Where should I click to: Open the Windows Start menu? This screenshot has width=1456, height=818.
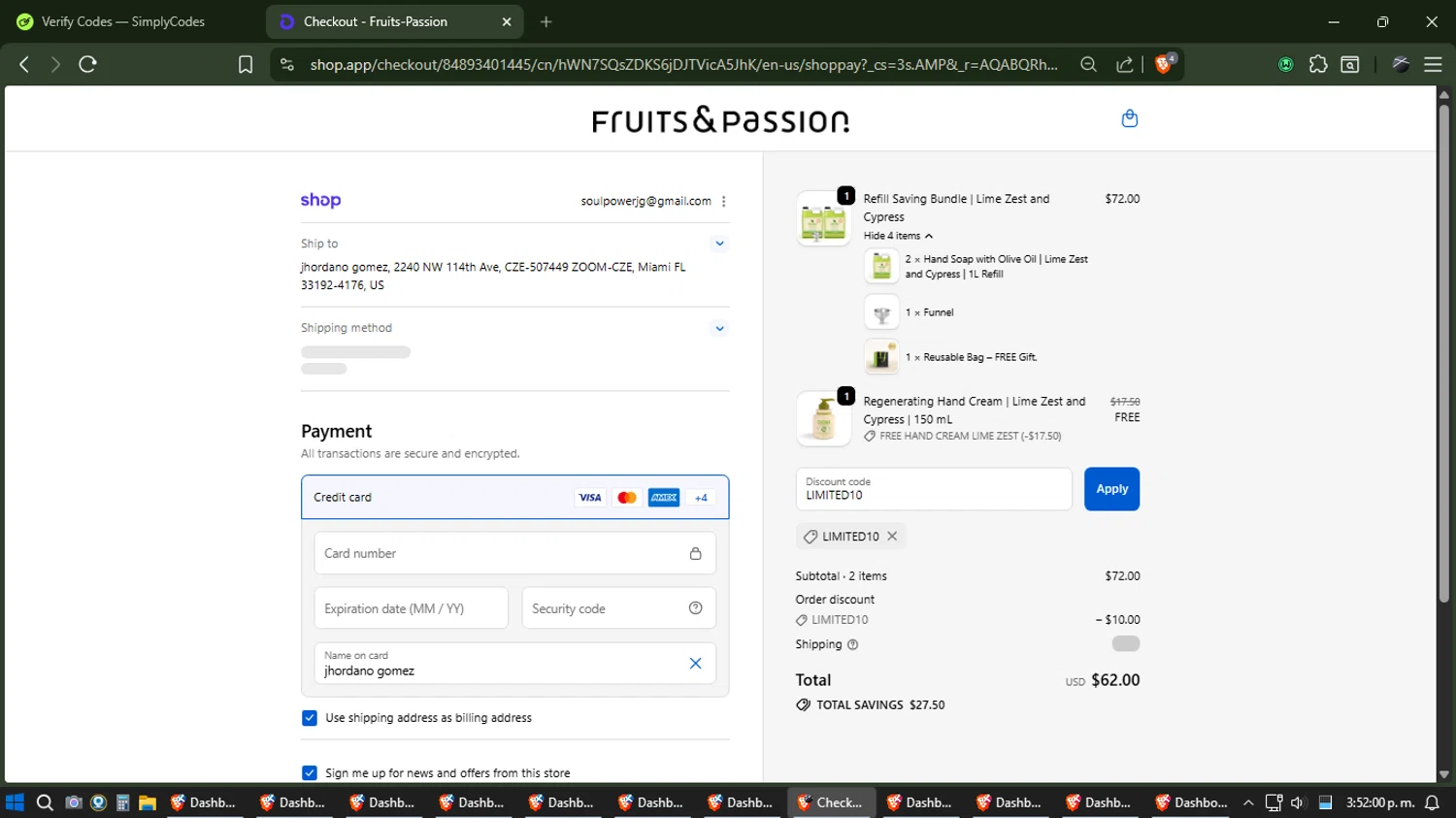(x=15, y=802)
